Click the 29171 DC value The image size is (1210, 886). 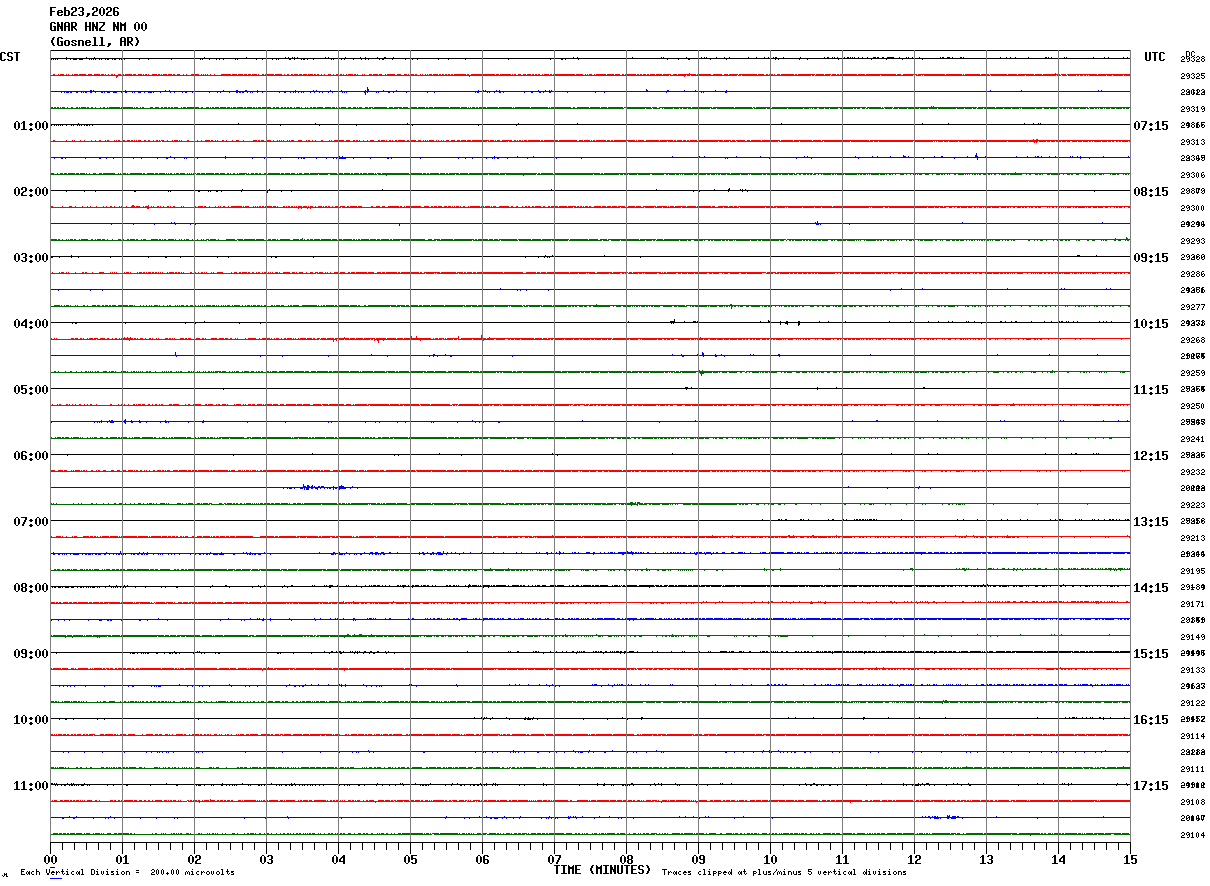(x=1192, y=604)
